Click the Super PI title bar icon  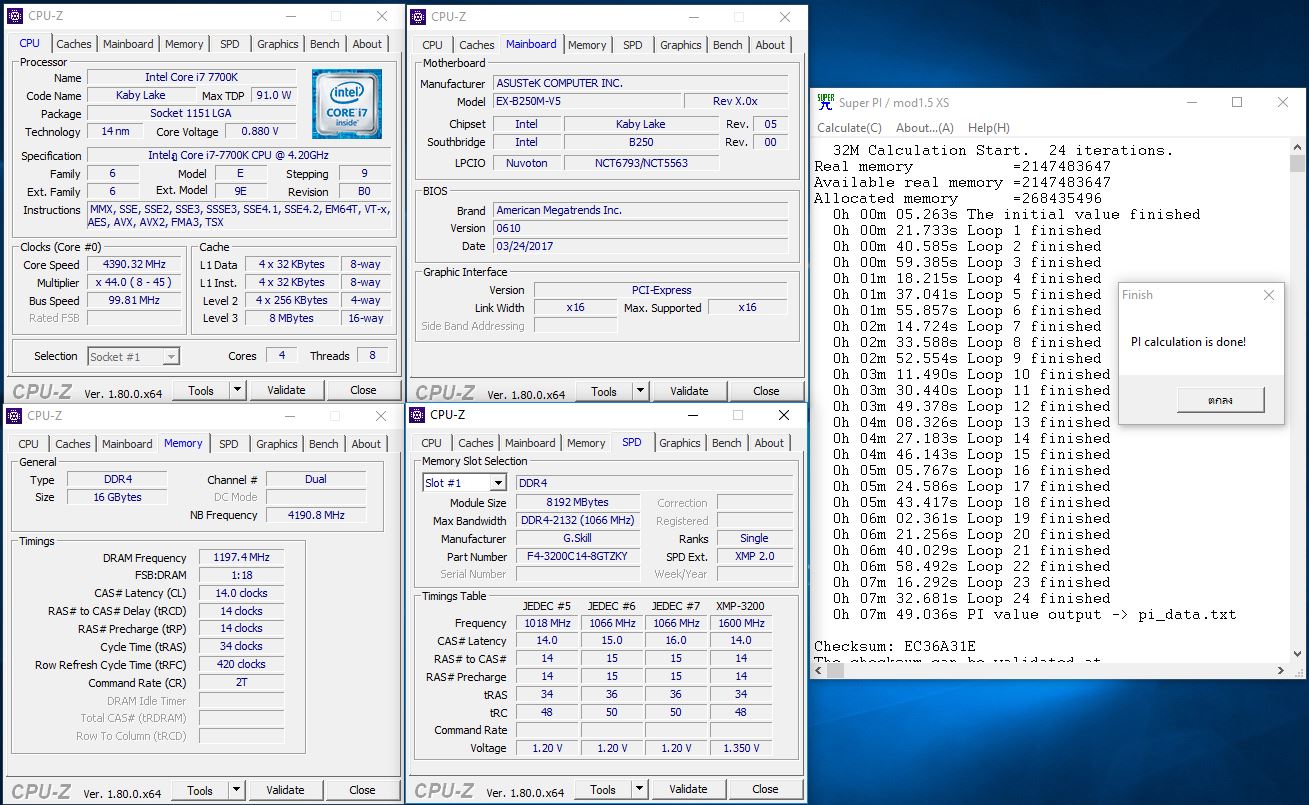[825, 102]
